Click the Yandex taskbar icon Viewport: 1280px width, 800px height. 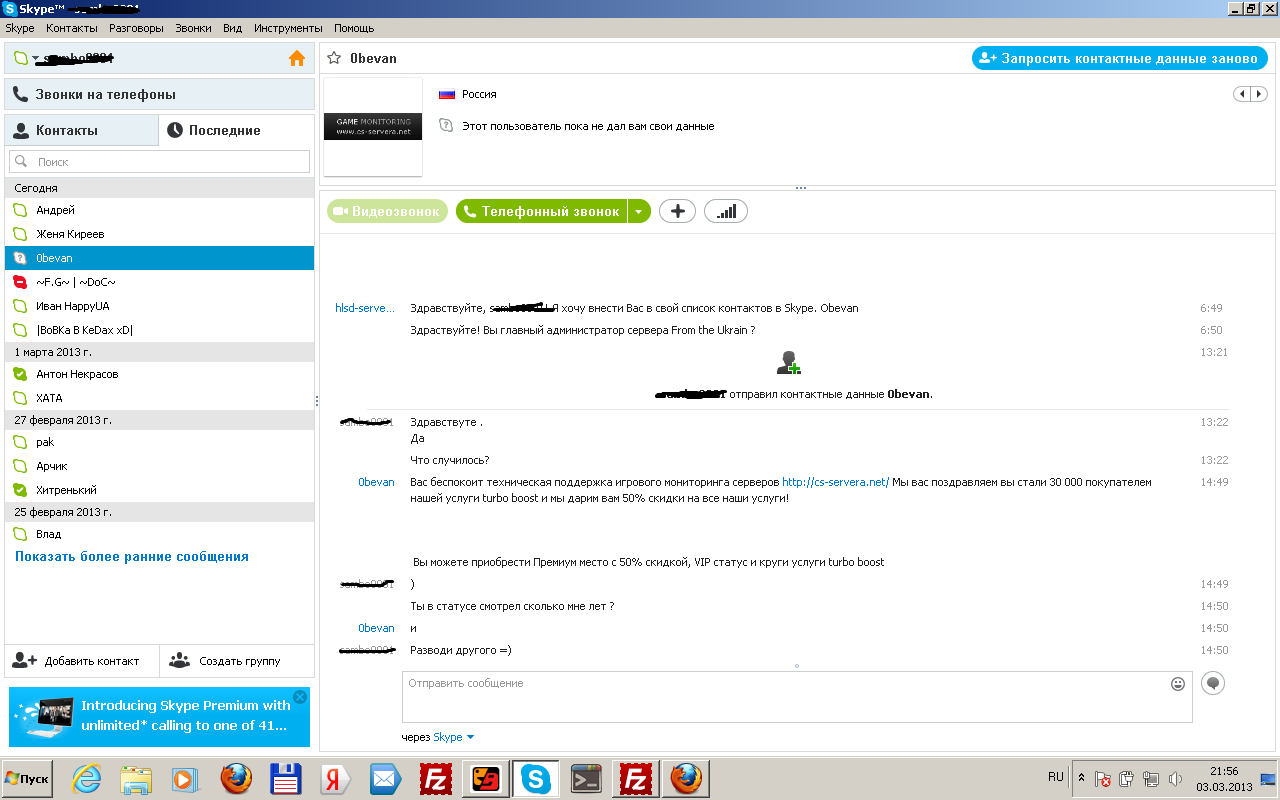(x=334, y=778)
